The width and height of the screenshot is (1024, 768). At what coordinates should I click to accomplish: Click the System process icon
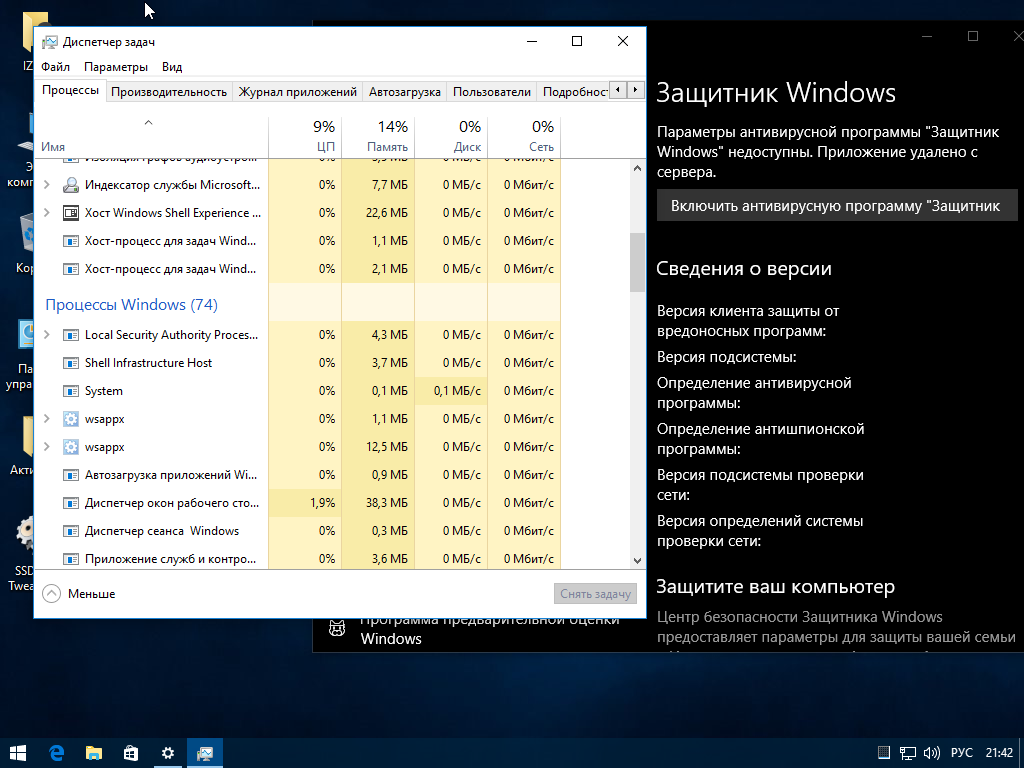[x=71, y=391]
